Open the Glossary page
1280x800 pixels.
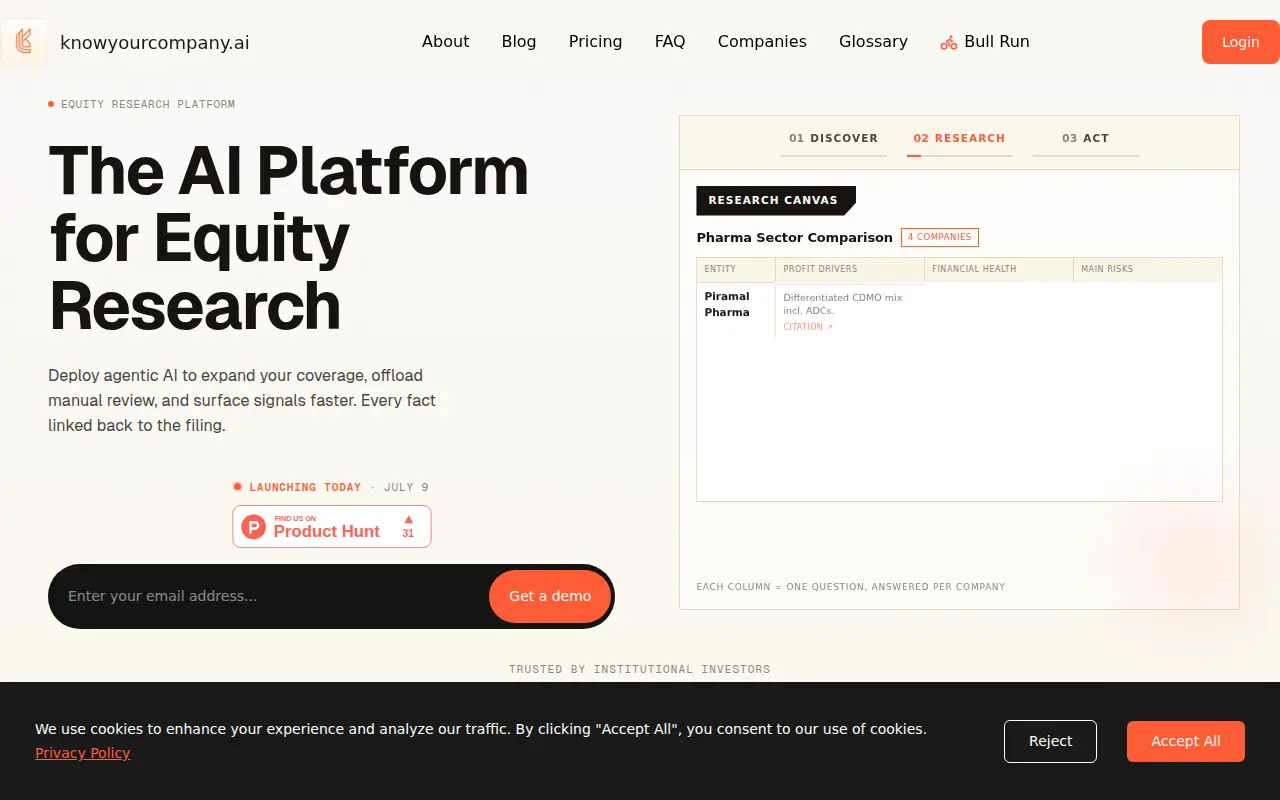(x=873, y=41)
